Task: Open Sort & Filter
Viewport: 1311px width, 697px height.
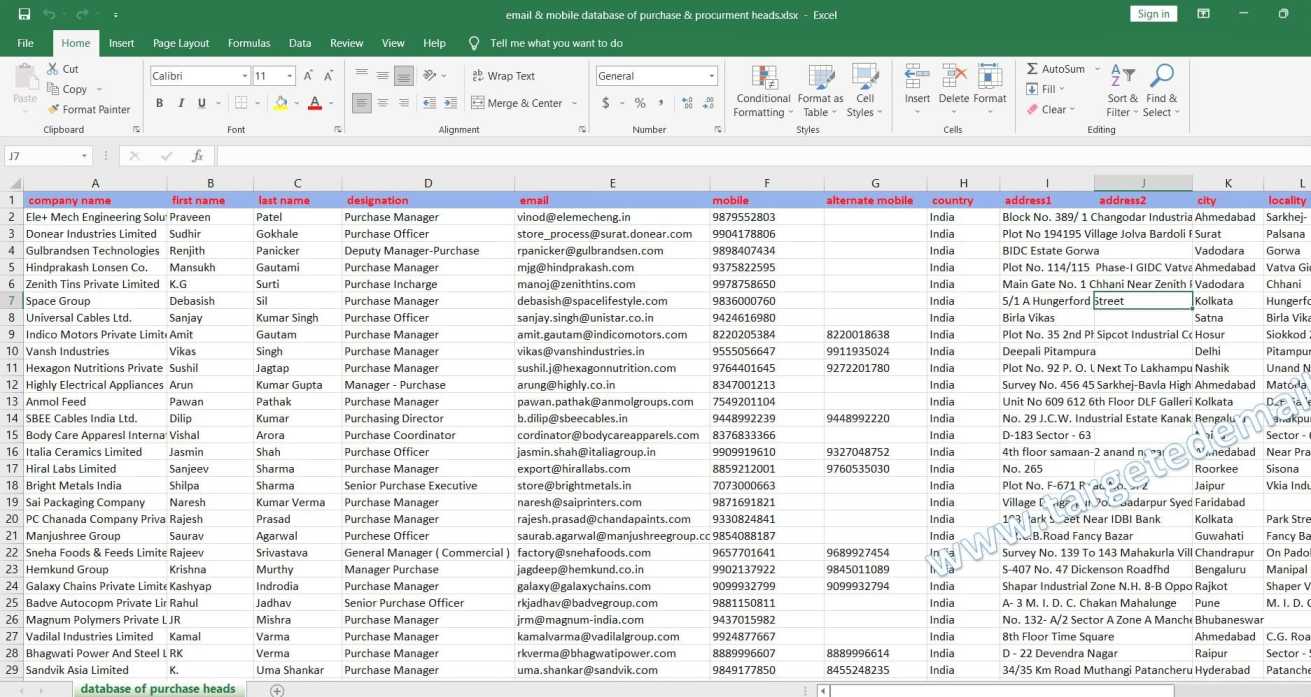Action: pyautogui.click(x=1122, y=90)
